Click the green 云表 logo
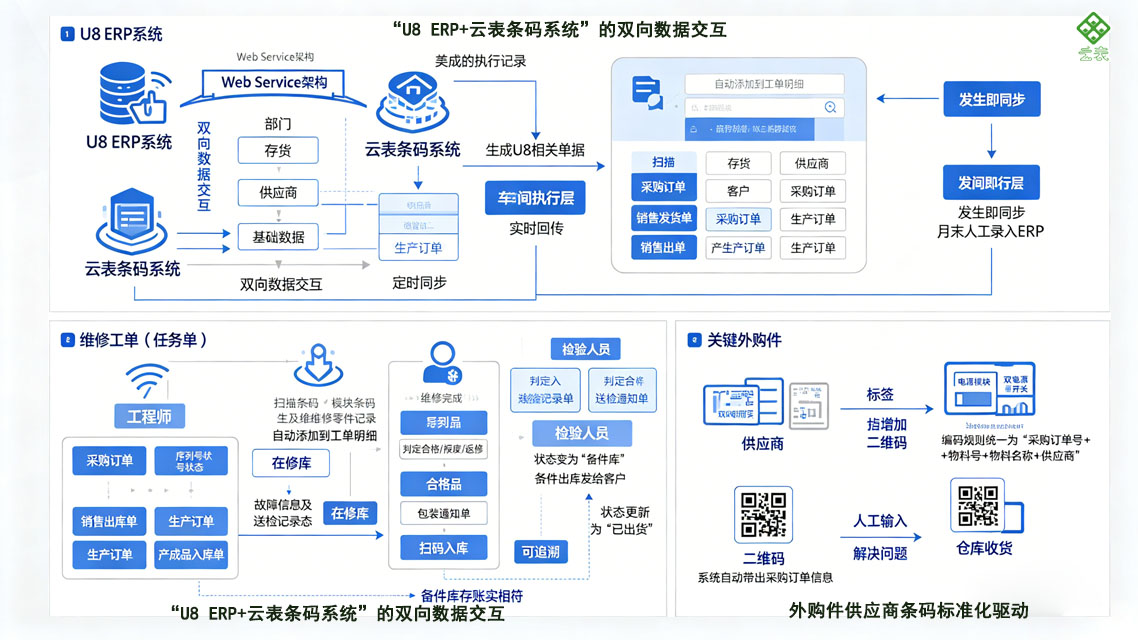Screen dimensions: 1138x640 click(x=1093, y=37)
